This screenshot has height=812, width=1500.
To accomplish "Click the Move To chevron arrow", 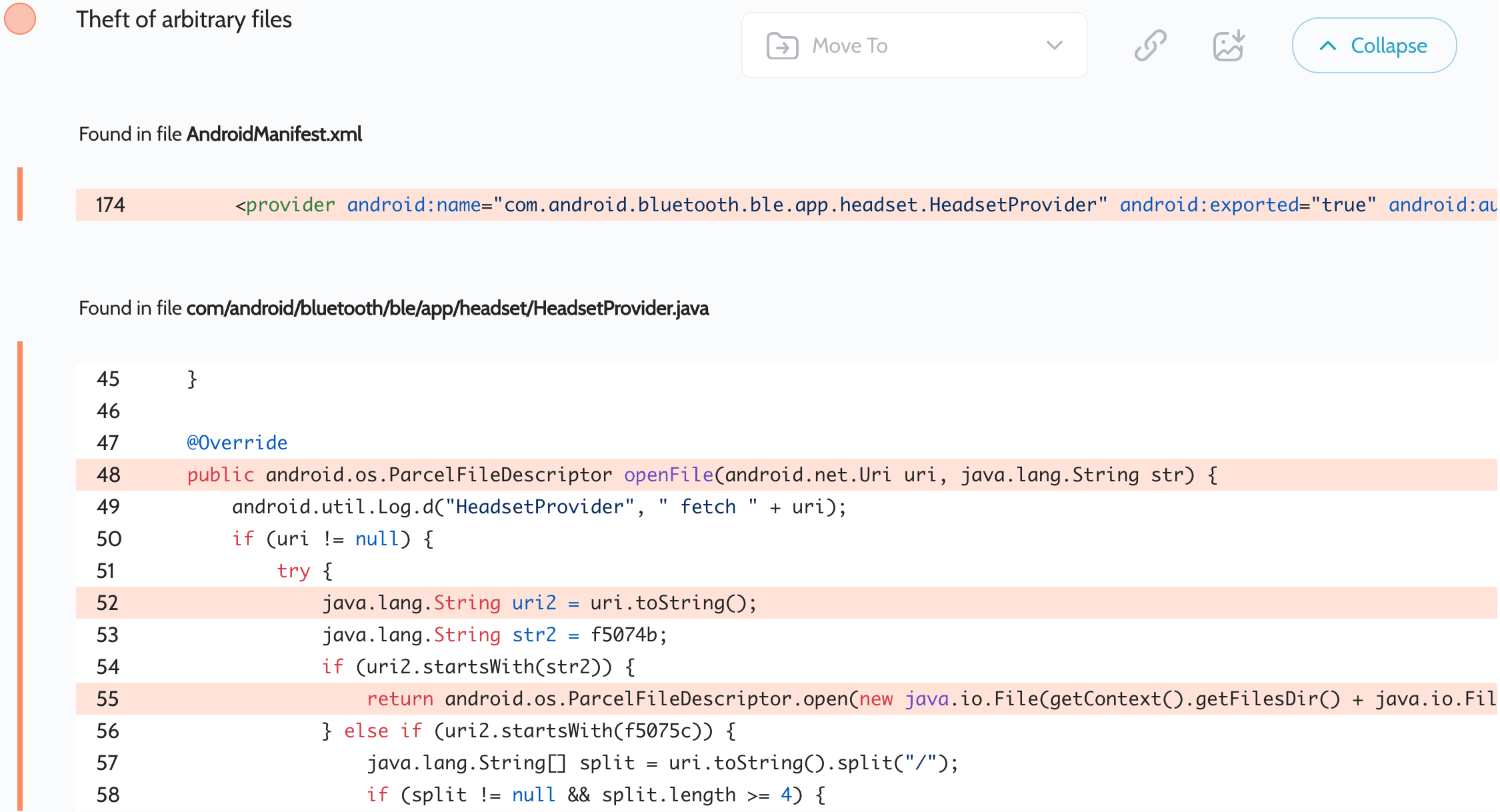I will click(1054, 45).
